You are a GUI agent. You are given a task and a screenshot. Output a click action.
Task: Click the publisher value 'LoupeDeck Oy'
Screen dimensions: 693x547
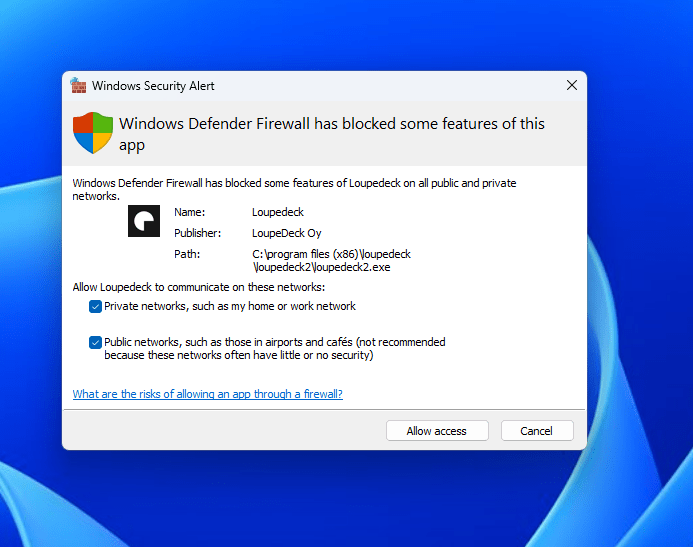(x=286, y=233)
